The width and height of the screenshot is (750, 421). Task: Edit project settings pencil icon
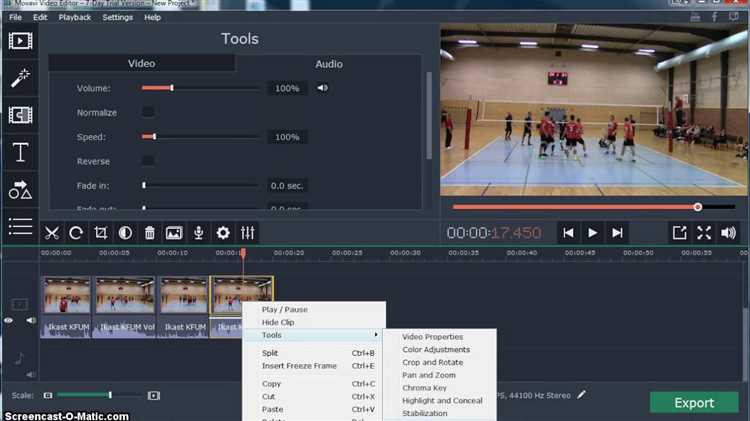click(581, 395)
